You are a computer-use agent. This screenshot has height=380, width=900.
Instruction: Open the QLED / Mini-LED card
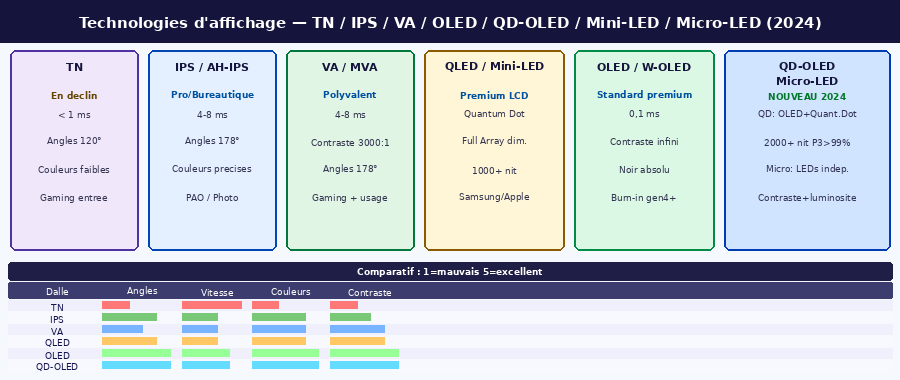pos(494,150)
